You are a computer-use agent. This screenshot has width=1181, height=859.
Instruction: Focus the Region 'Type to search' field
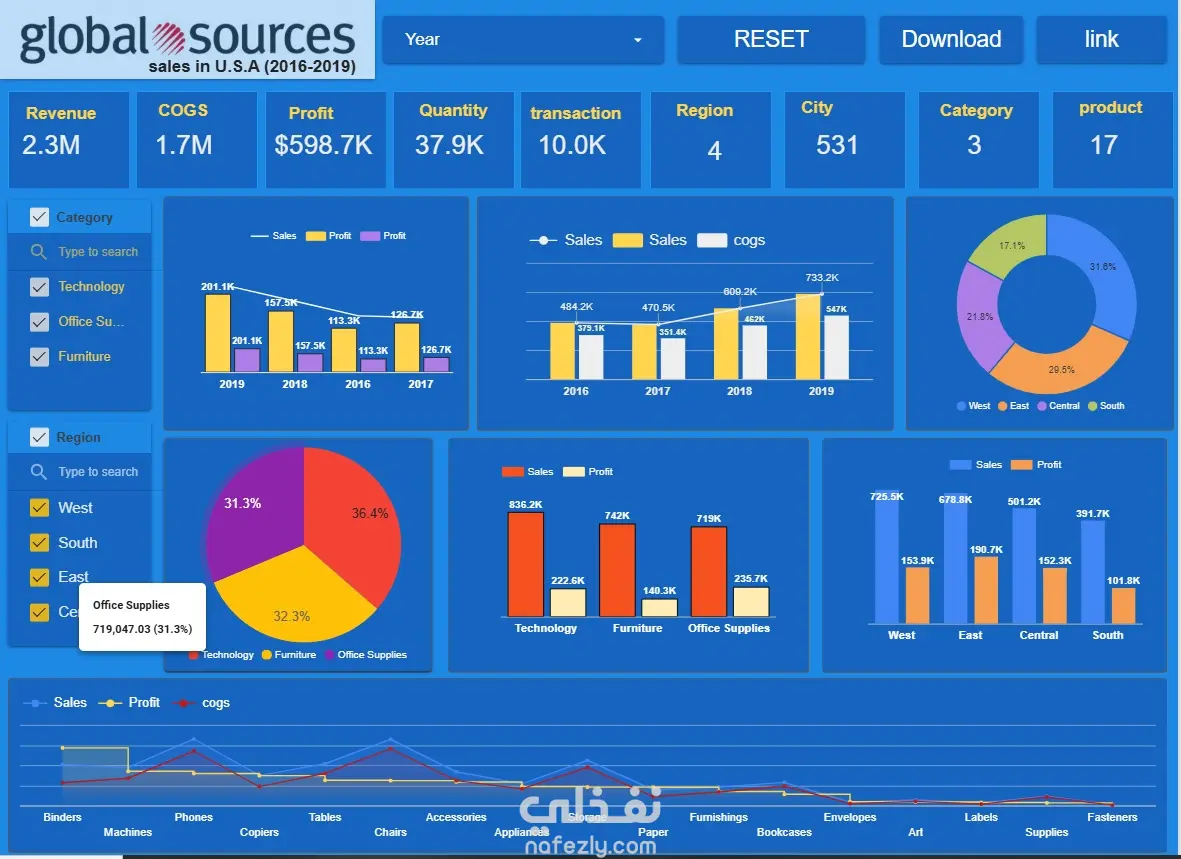click(x=98, y=472)
